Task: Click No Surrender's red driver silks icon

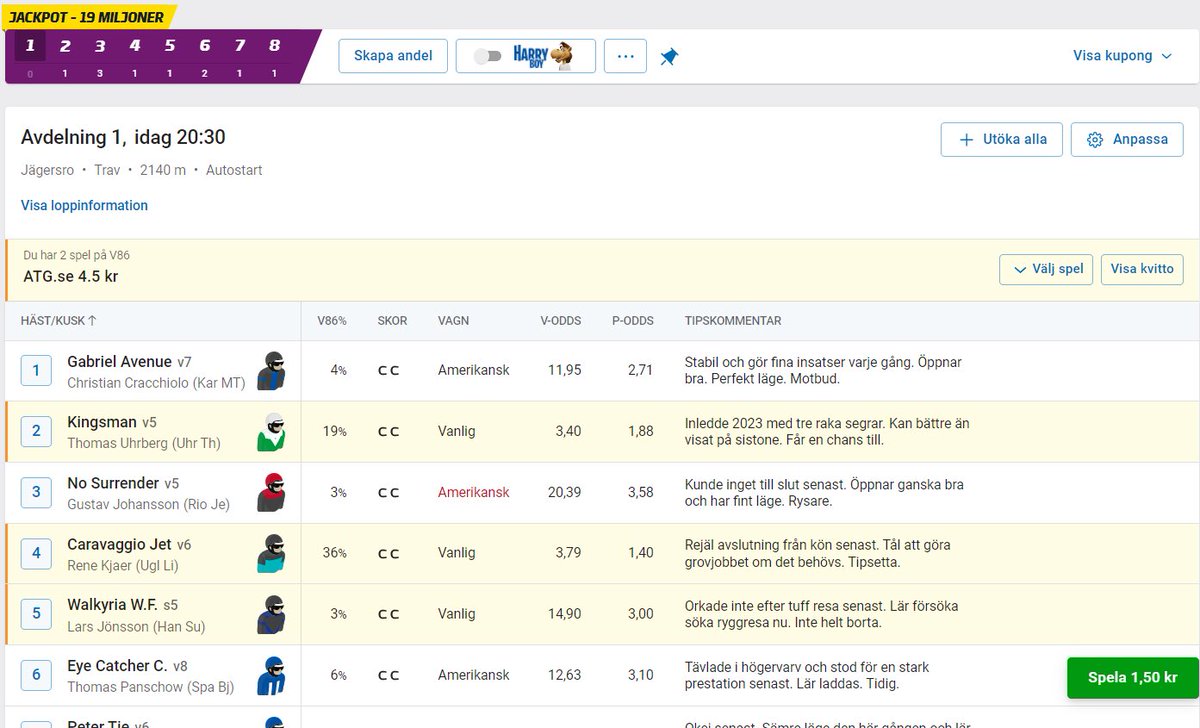Action: 271,493
